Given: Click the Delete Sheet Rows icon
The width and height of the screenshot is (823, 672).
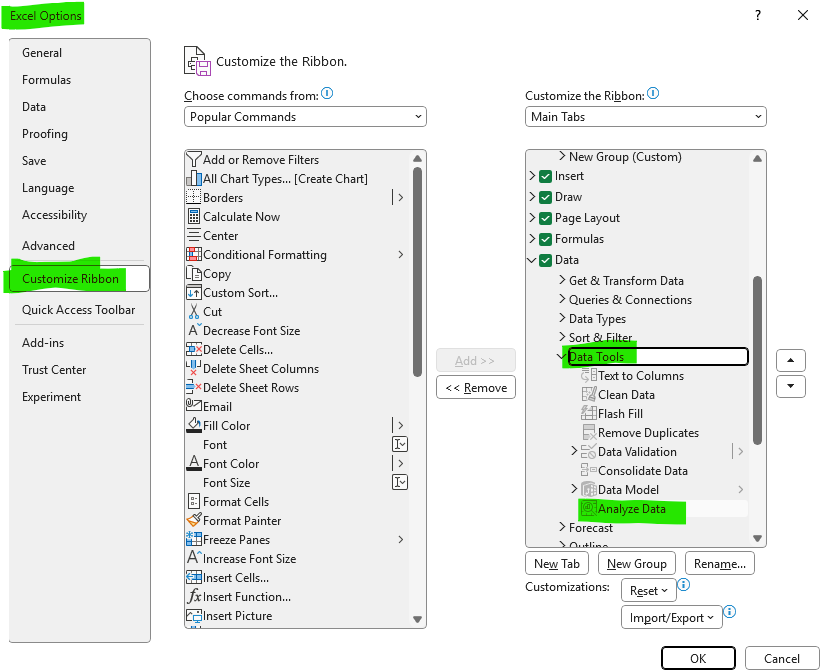Looking at the screenshot, I should [194, 387].
